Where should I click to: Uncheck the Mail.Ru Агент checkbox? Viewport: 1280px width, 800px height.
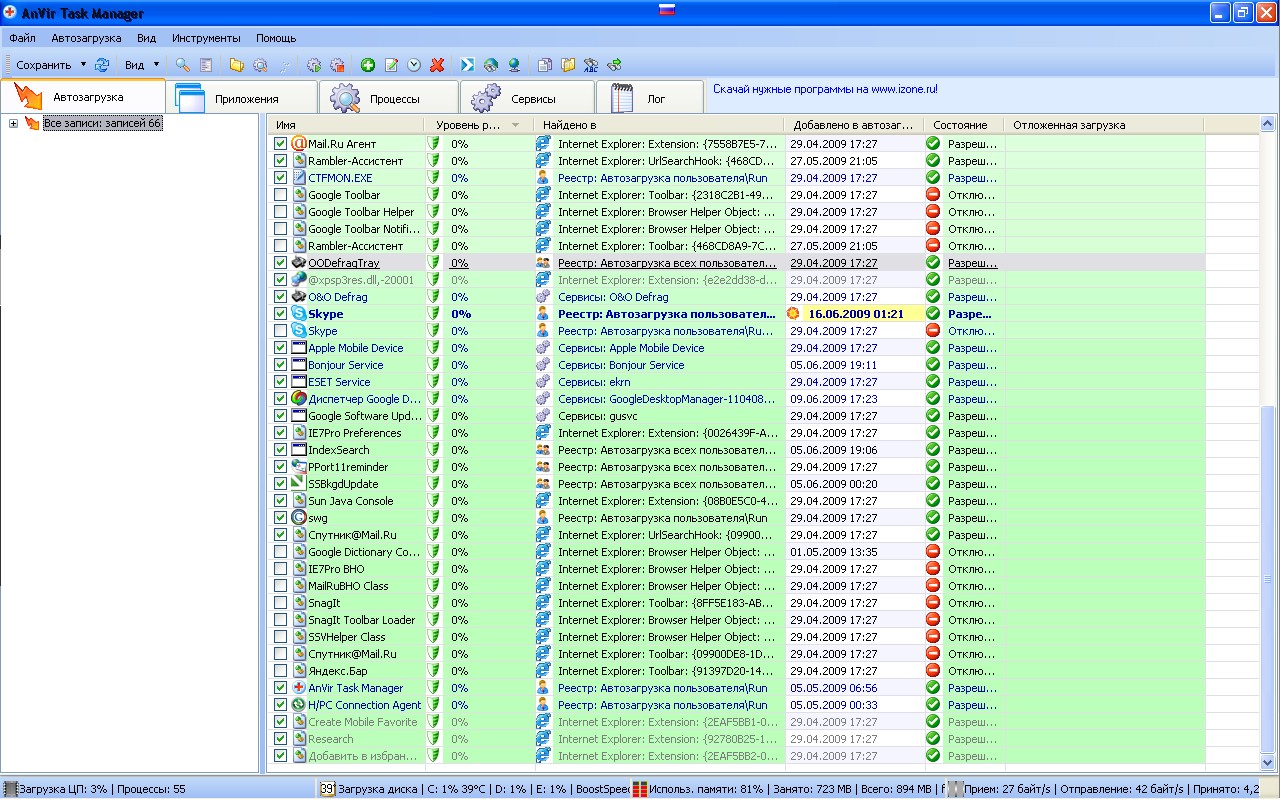tap(281, 144)
